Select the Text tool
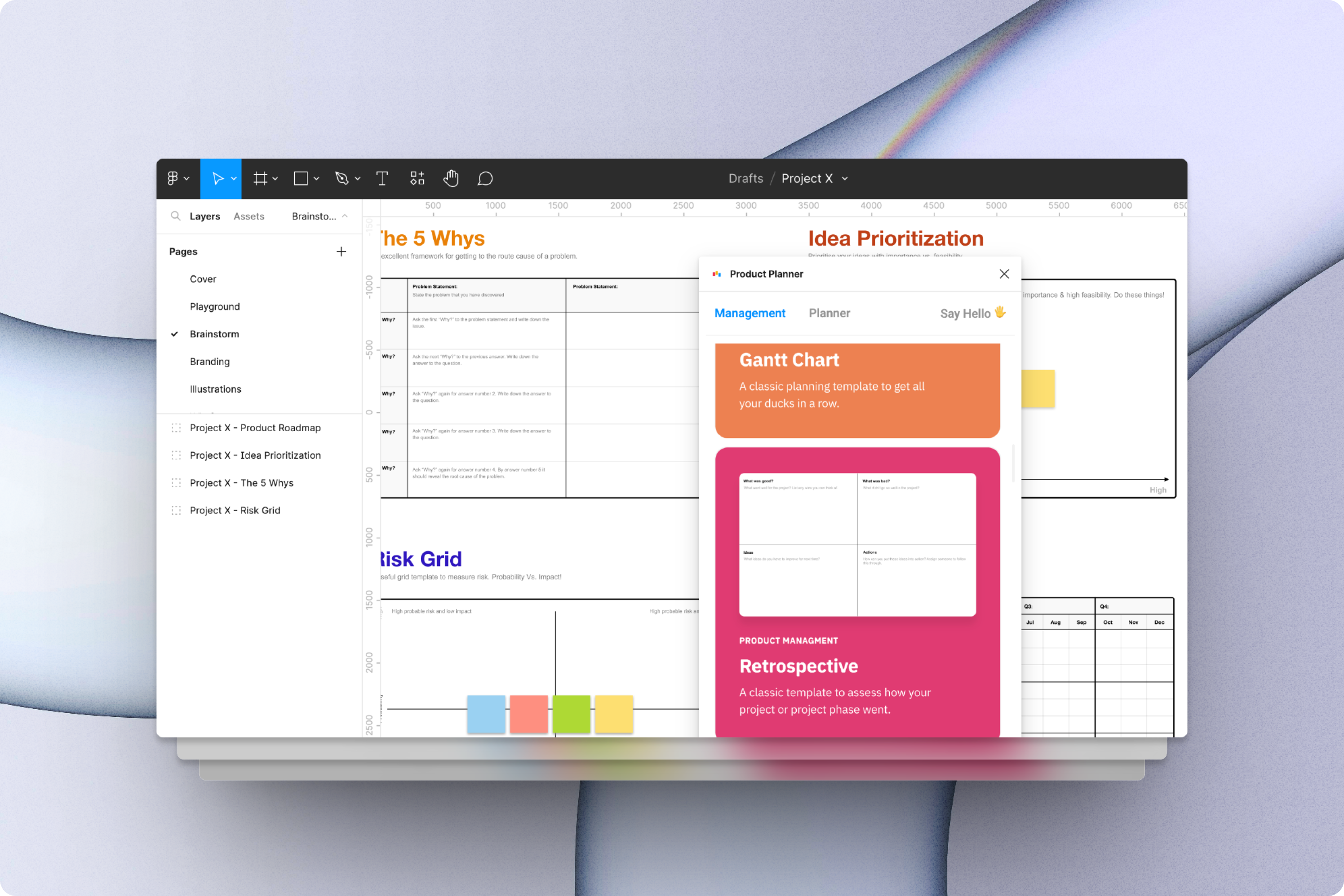 (x=381, y=178)
